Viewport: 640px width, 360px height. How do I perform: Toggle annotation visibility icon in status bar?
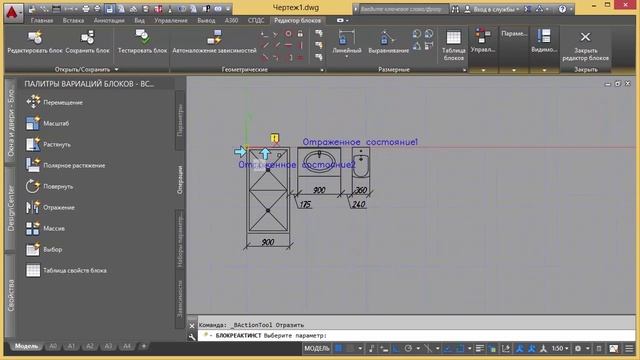coord(519,349)
